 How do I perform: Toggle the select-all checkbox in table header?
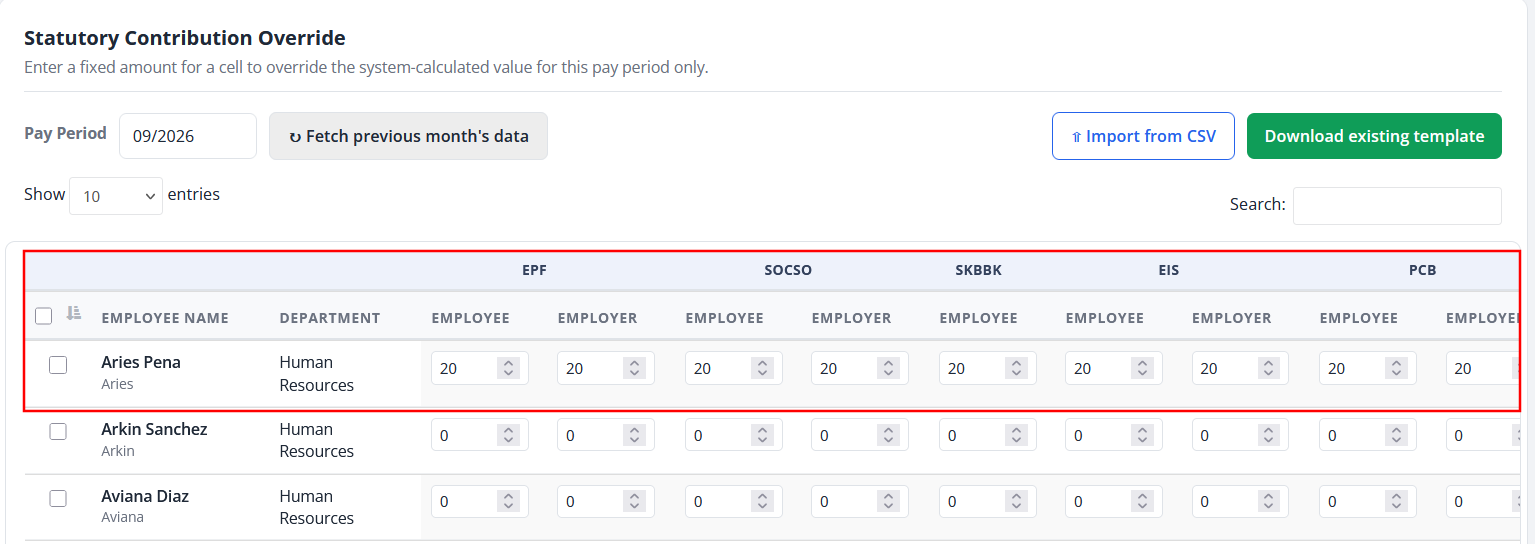tap(43, 316)
